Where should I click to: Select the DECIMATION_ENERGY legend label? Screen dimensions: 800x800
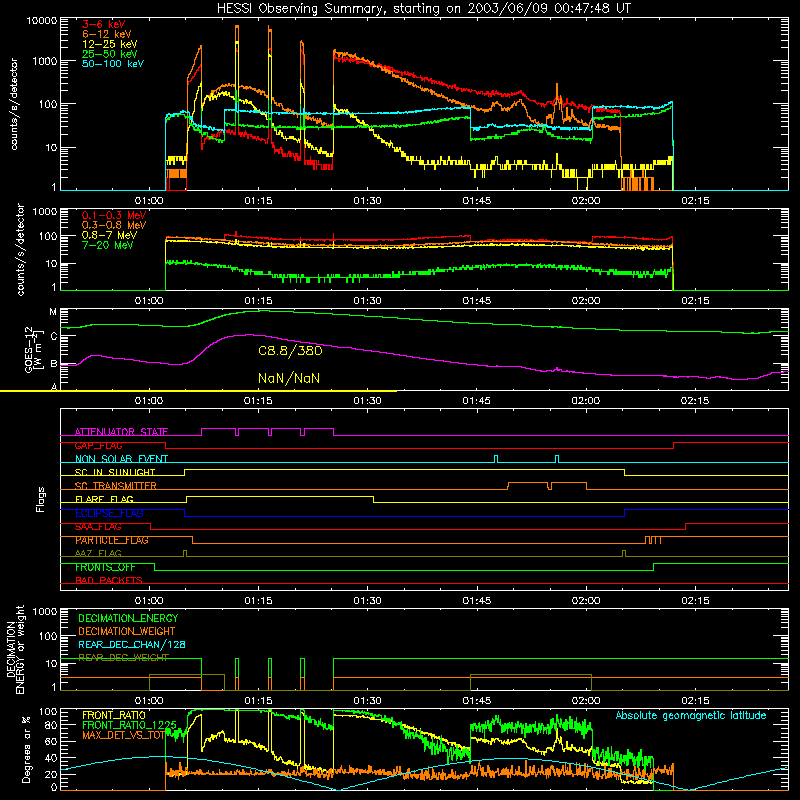[x=128, y=618]
